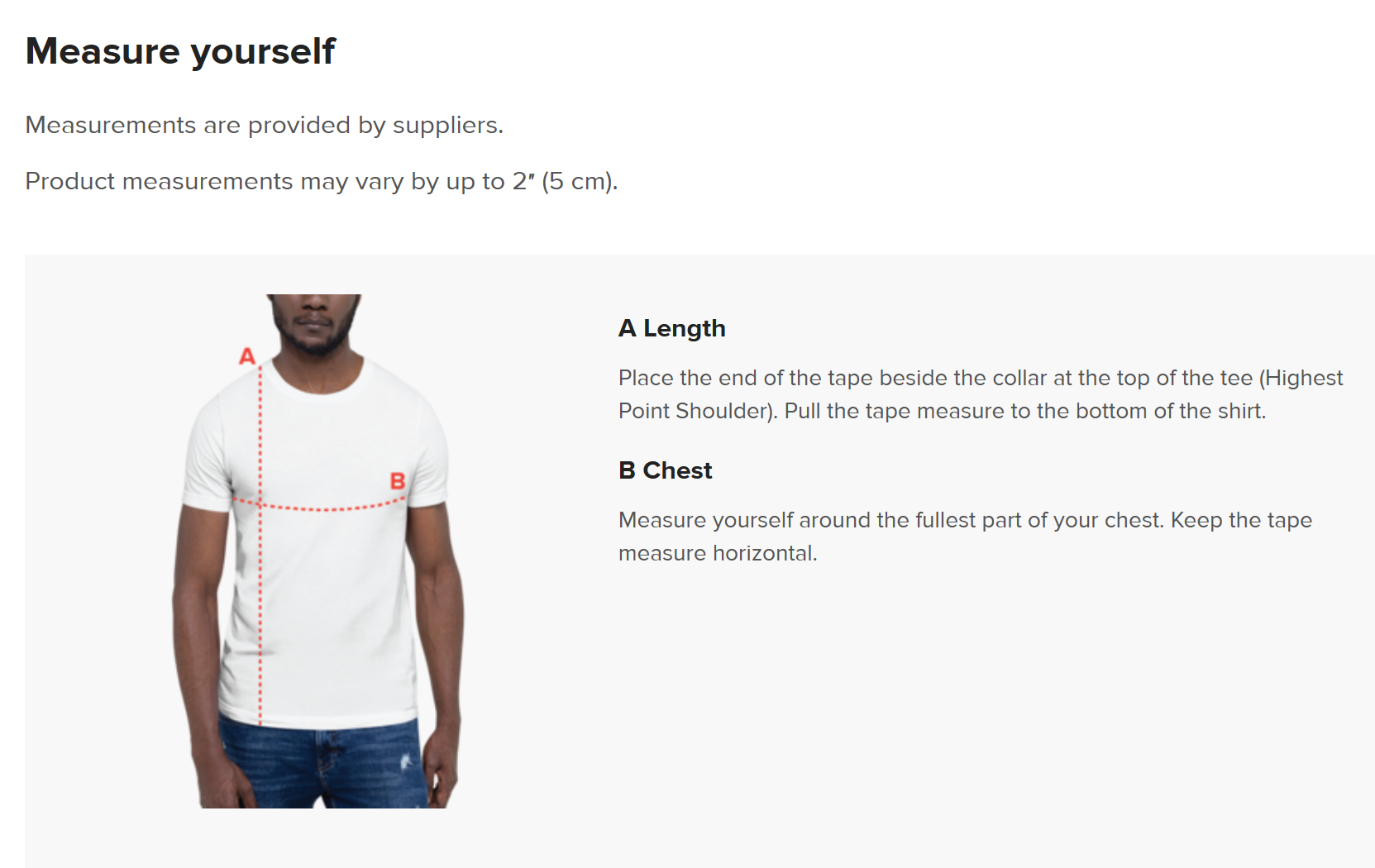
Task: Select the t-shirt model measurement image
Action: coord(318,551)
